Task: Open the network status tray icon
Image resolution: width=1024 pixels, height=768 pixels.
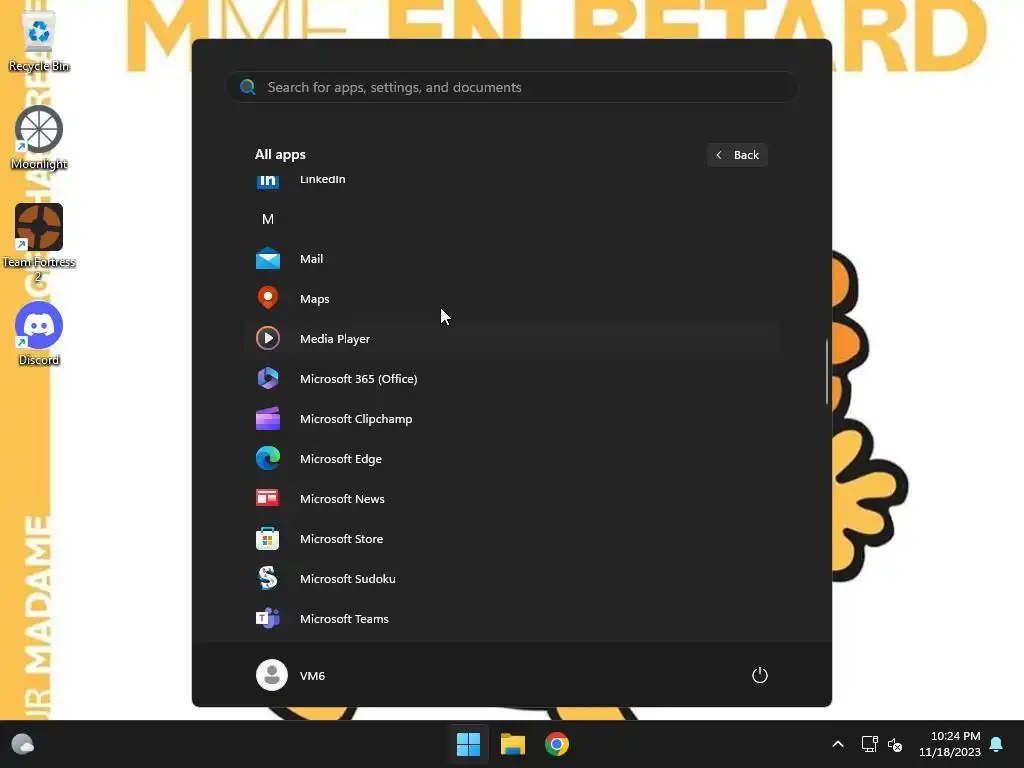Action: (869, 744)
